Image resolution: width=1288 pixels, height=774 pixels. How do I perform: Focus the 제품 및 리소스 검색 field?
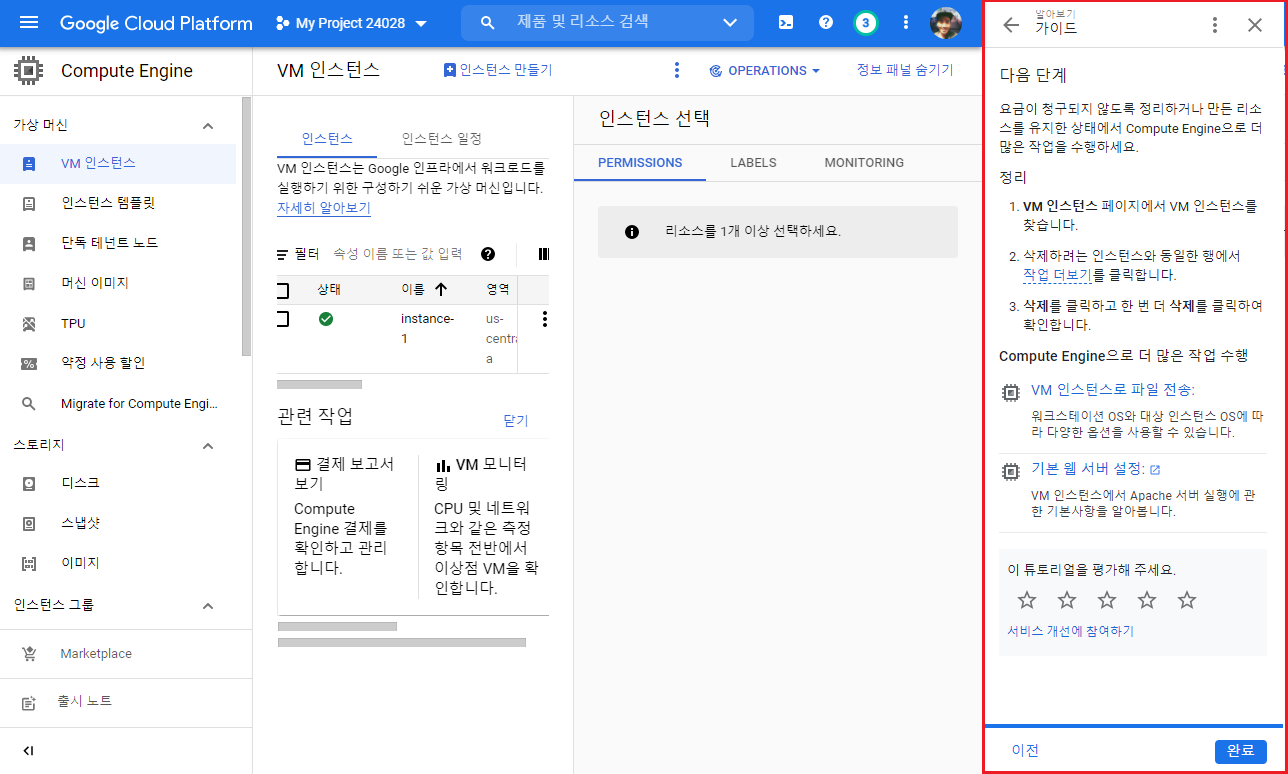(x=605, y=22)
